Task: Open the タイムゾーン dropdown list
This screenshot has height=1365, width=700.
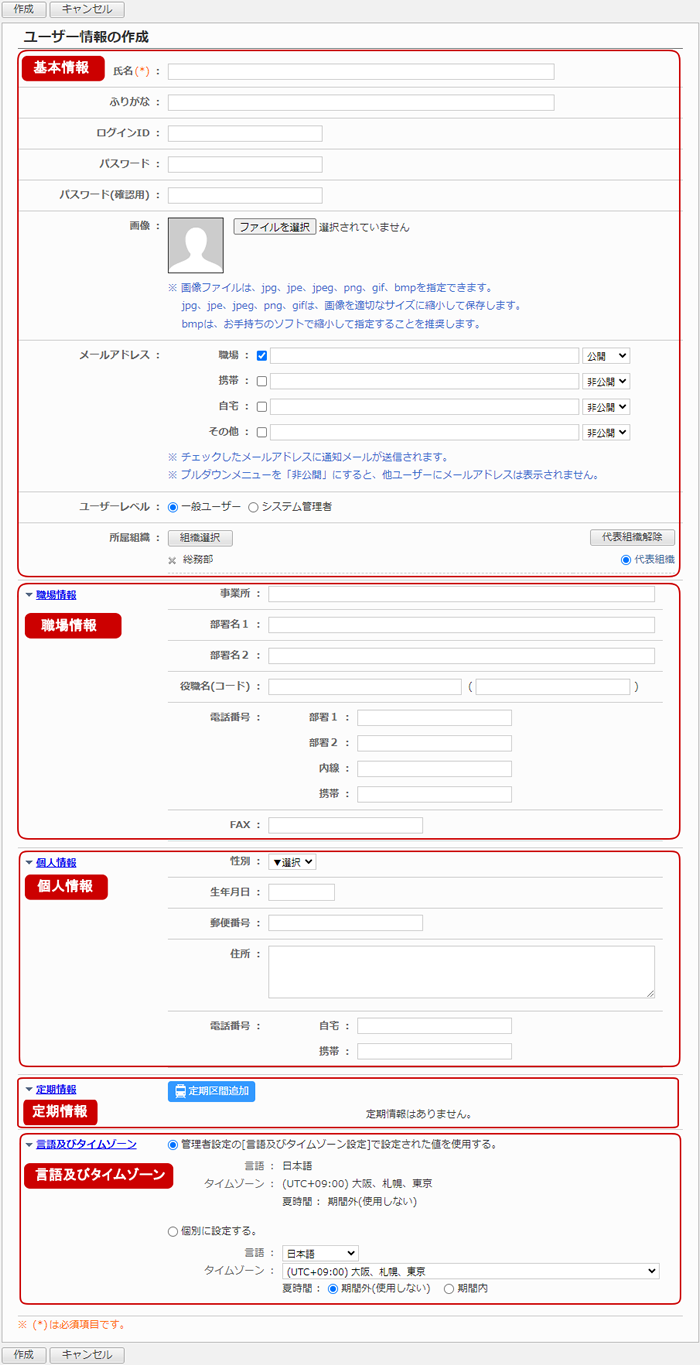Action: click(470, 1271)
